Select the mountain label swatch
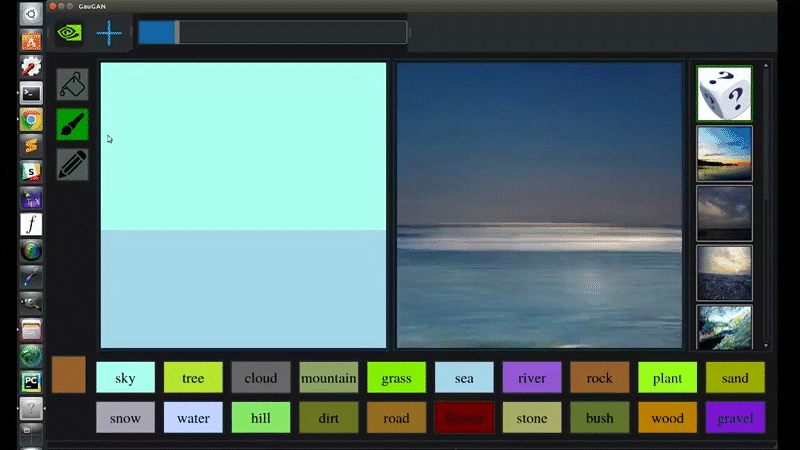Viewport: 800px width, 450px height. [329, 378]
